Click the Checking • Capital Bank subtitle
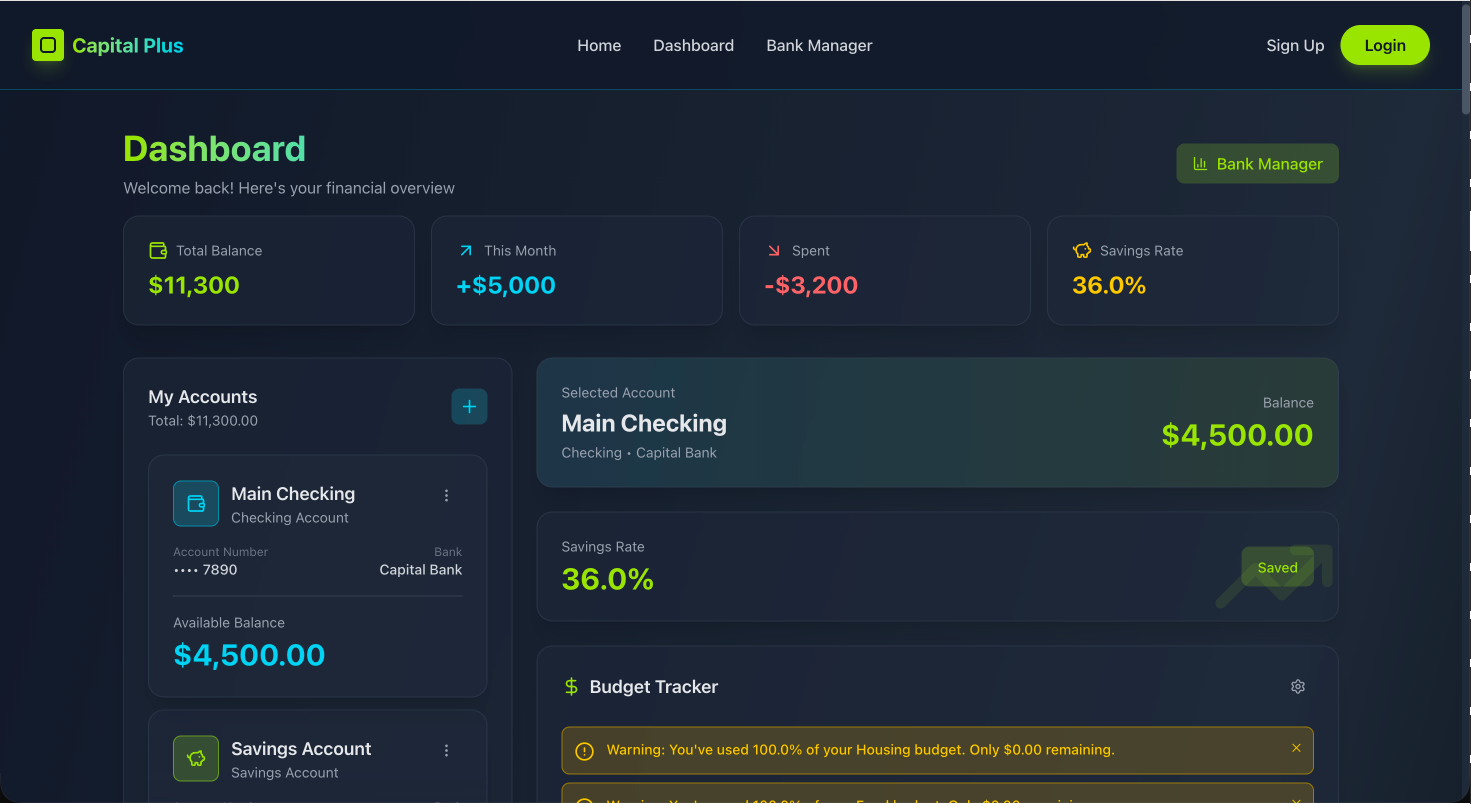The width and height of the screenshot is (1471, 804). pos(639,453)
